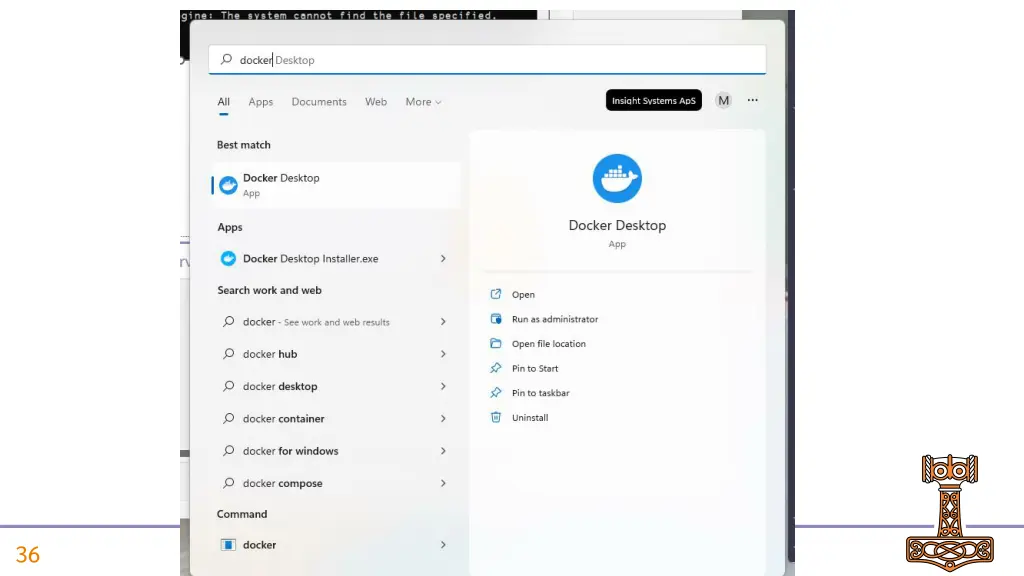This screenshot has width=1024, height=576.
Task: Click magnifier icon beside docker for windows
Action: pyautogui.click(x=229, y=451)
